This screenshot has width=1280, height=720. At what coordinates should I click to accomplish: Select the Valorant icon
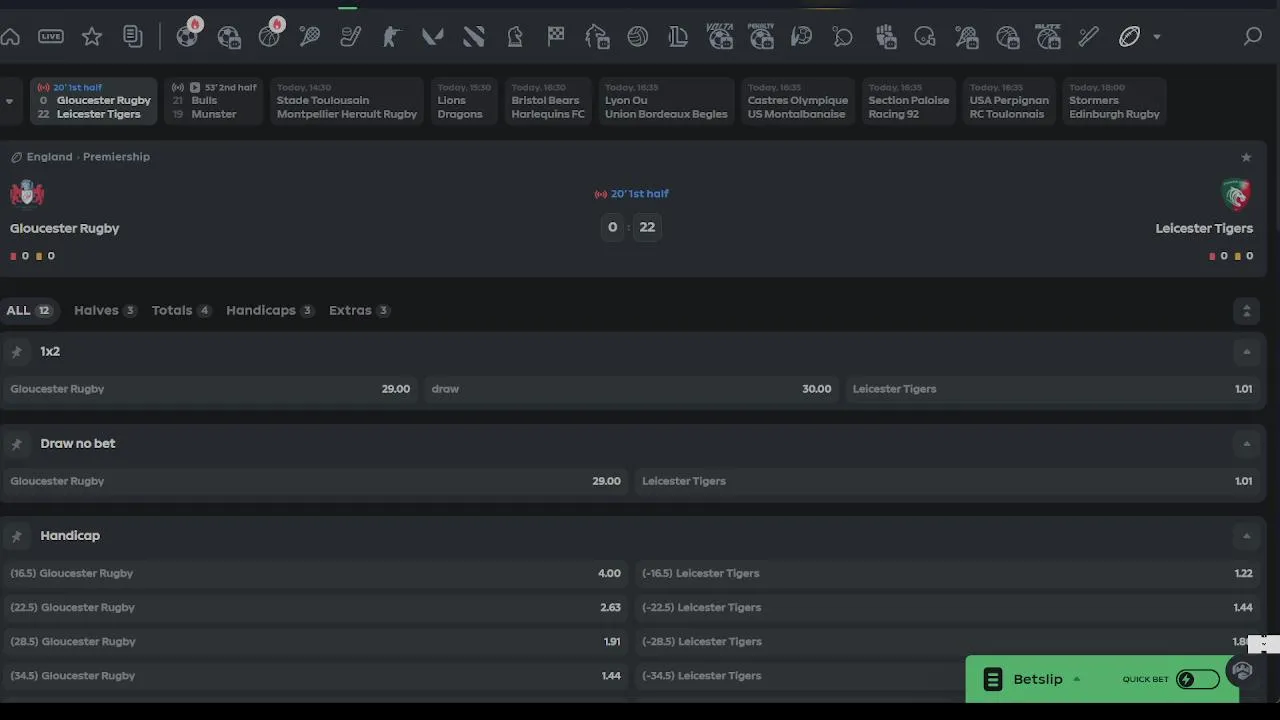coord(433,37)
